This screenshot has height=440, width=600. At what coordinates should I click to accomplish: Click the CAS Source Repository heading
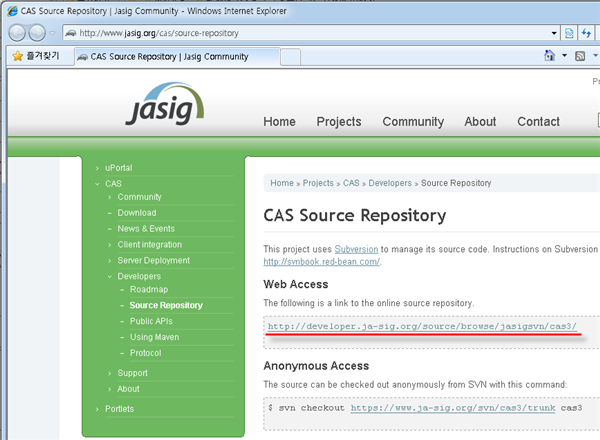(355, 215)
